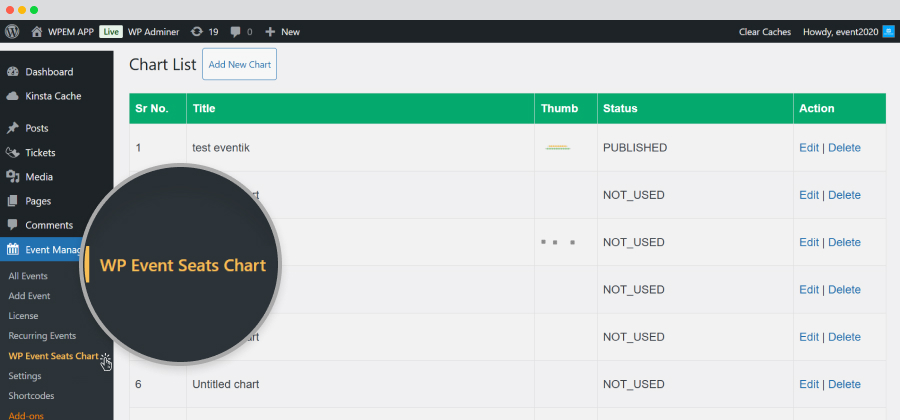The height and width of the screenshot is (420, 900).
Task: Click the Action column header
Action: [840, 108]
